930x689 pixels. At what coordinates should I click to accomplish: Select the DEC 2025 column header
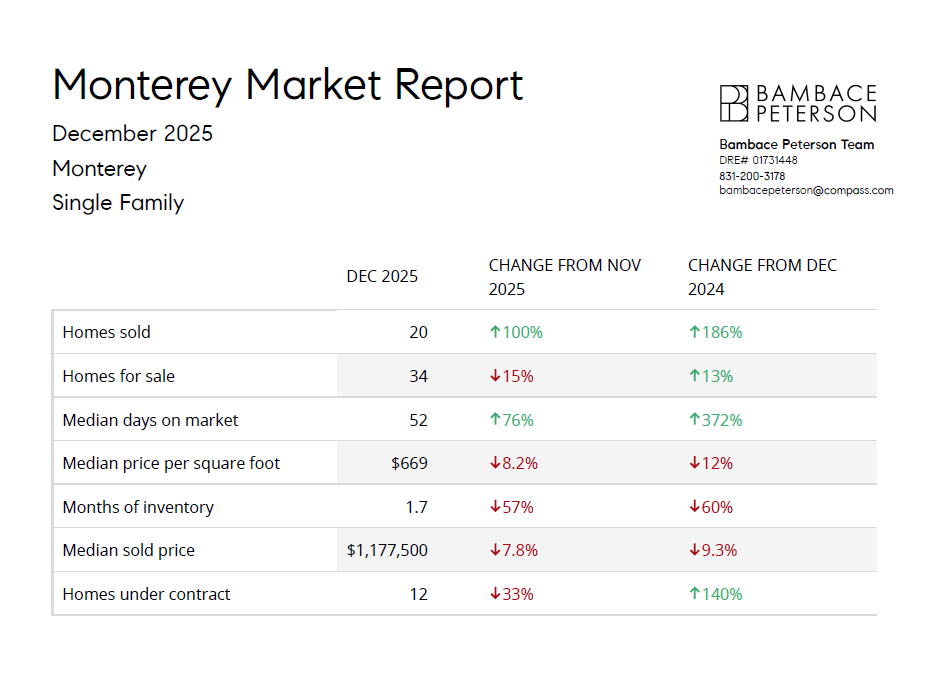coord(382,277)
